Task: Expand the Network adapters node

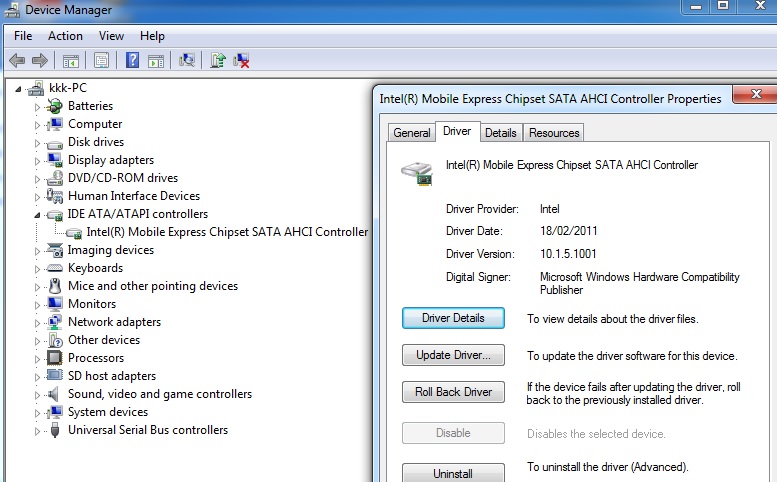Action: tap(37, 323)
